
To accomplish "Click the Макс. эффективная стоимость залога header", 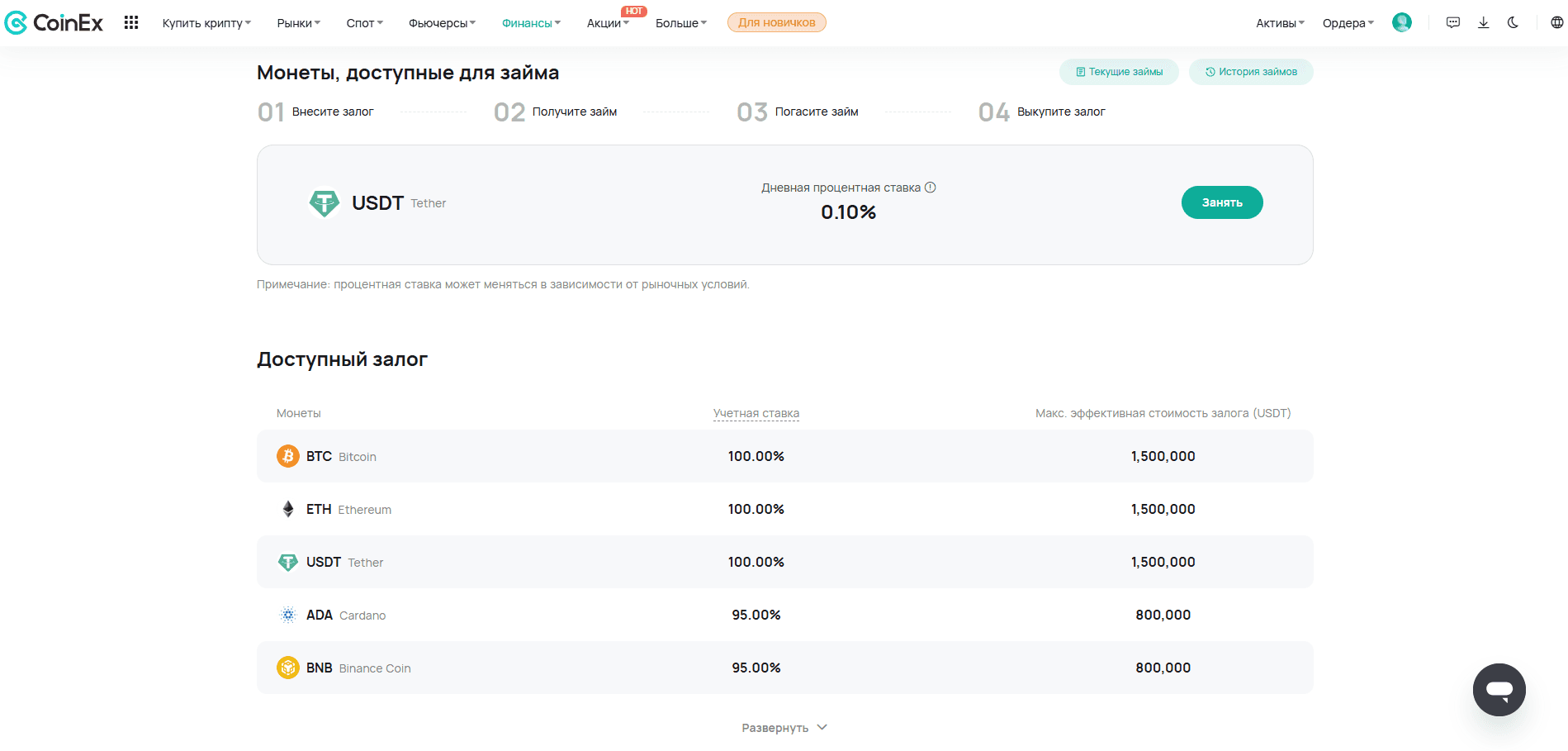I will pyautogui.click(x=1163, y=413).
